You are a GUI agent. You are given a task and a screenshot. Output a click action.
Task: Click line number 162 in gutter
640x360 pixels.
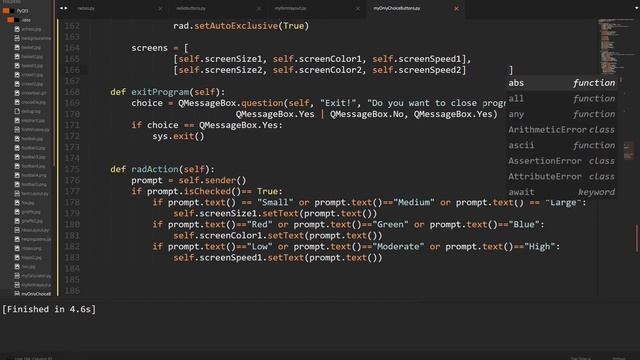pos(72,26)
